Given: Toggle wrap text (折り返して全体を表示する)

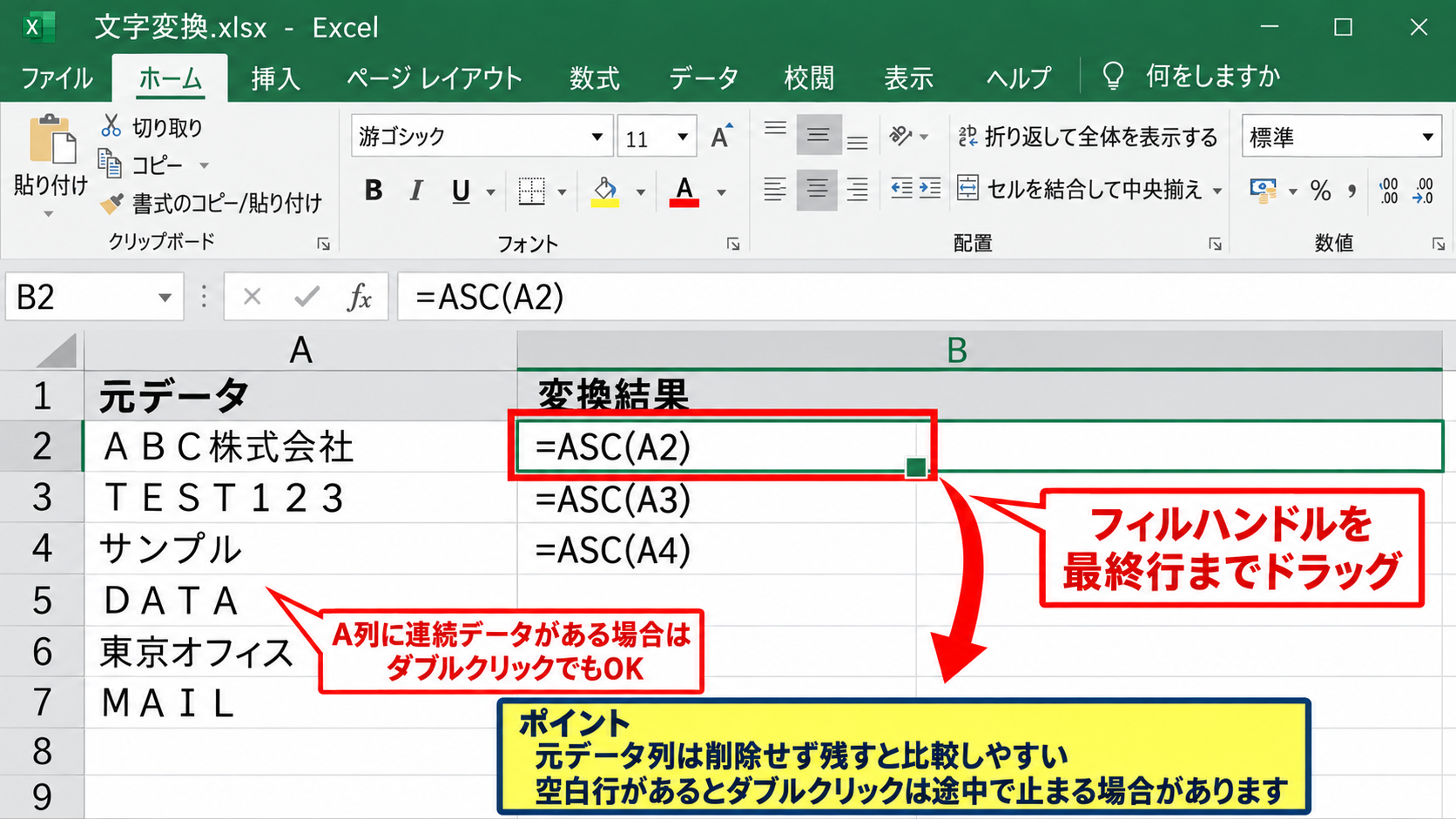Looking at the screenshot, I should coord(1087,137).
